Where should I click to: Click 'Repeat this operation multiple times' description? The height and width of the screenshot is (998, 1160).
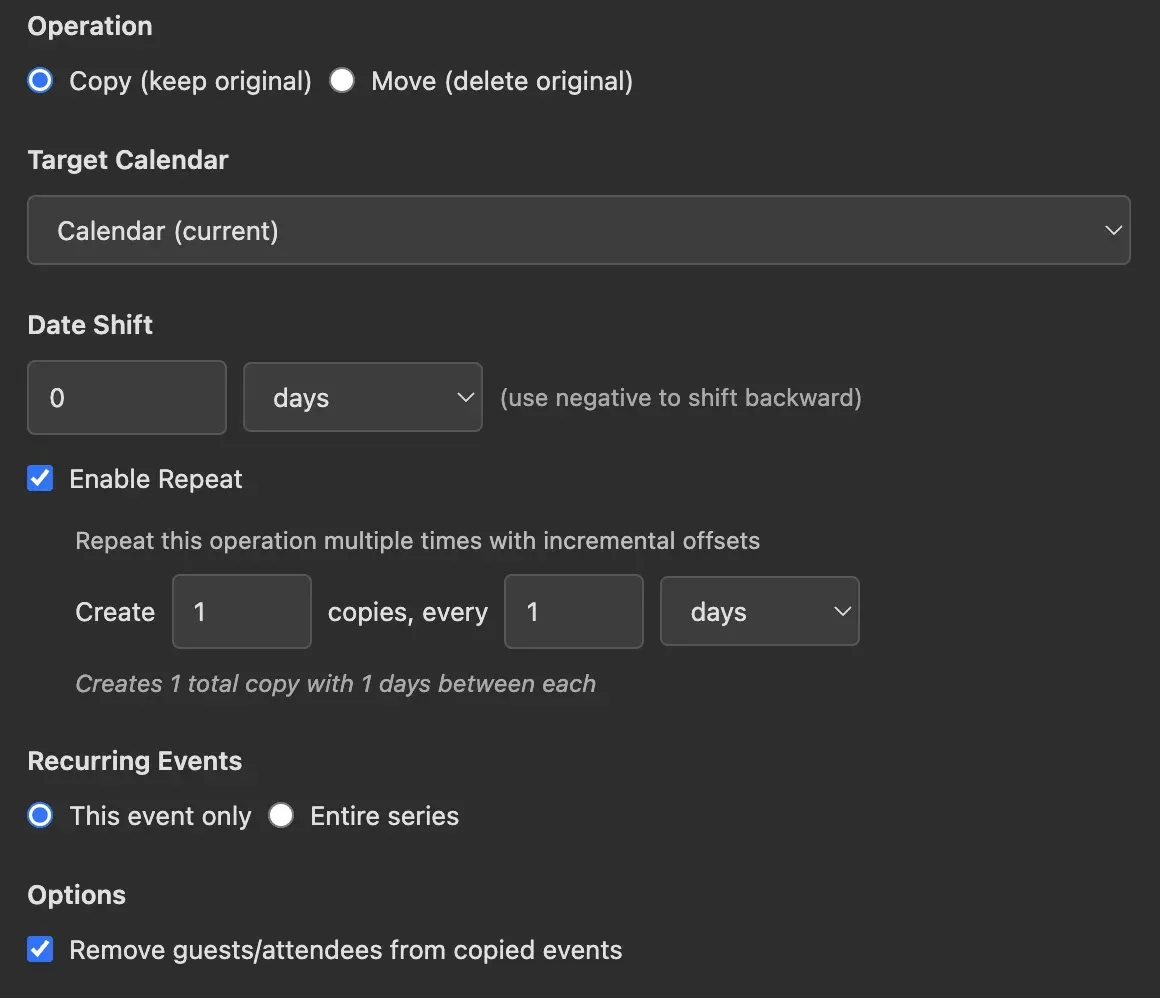pos(417,541)
